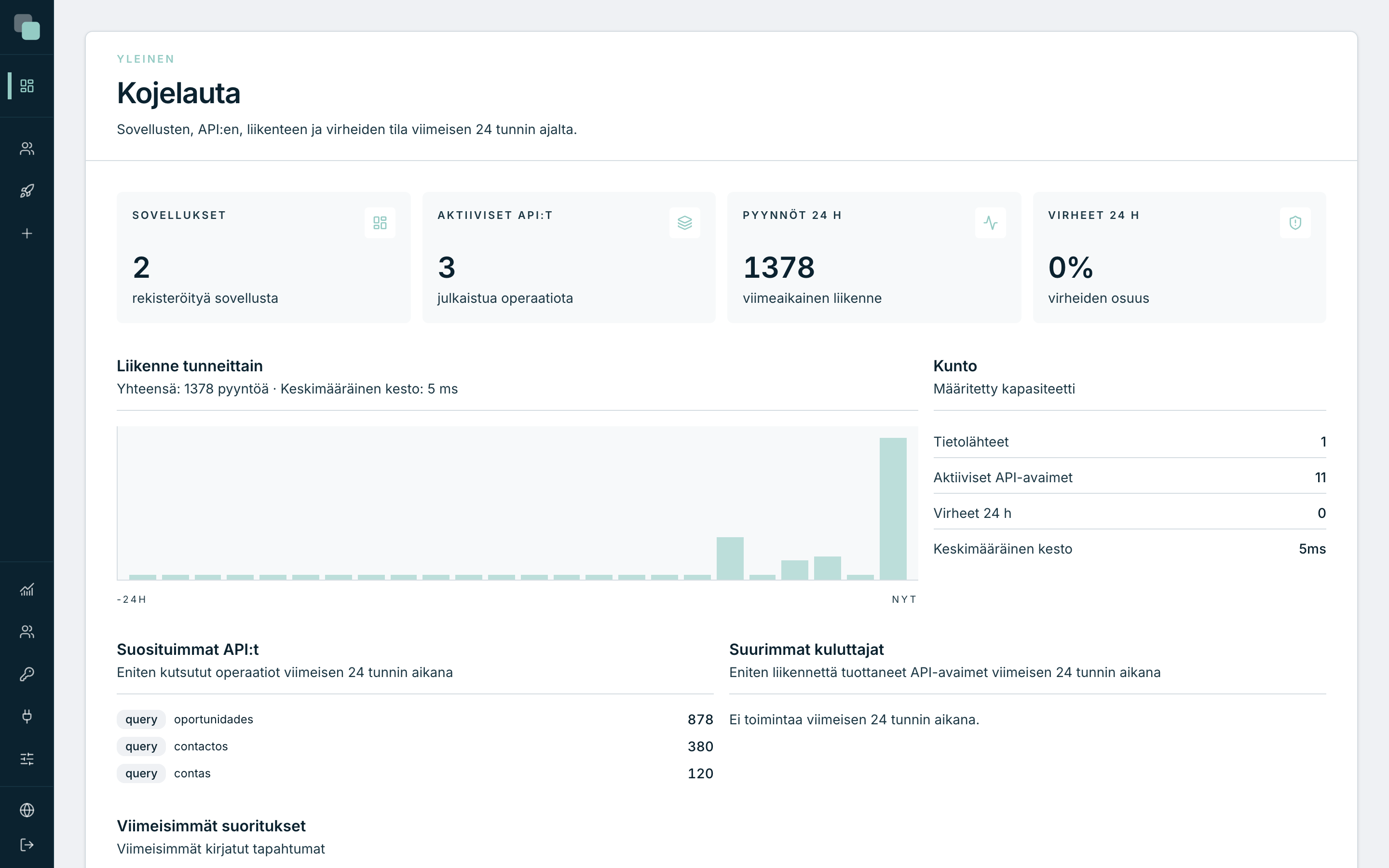
Task: Click the Sovellukset stat card
Action: pos(263,257)
